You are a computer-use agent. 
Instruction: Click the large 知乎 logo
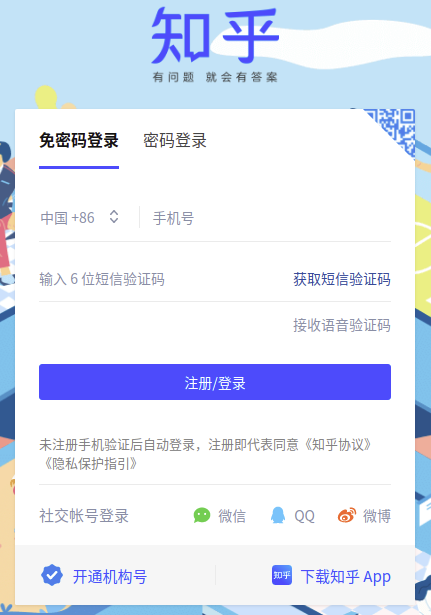[x=215, y=35]
